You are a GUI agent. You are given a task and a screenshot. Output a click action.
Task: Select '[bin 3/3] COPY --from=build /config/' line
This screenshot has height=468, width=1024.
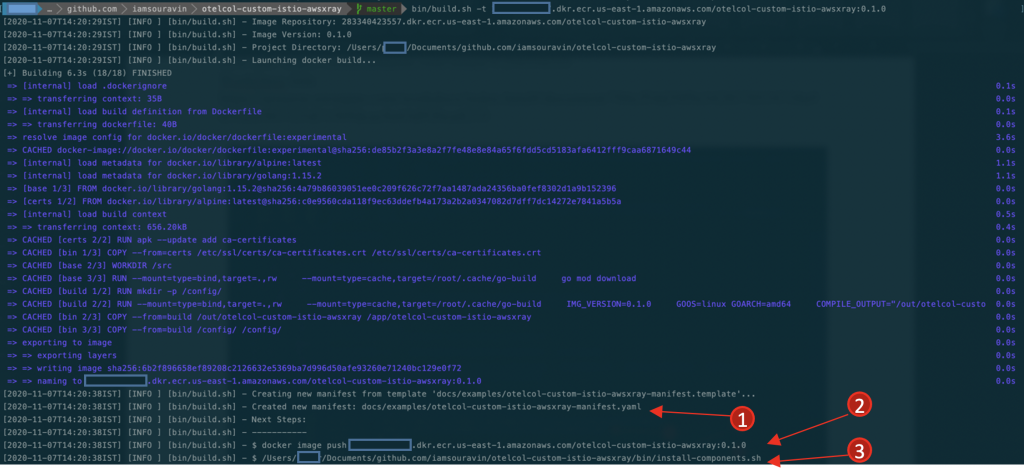coord(145,329)
